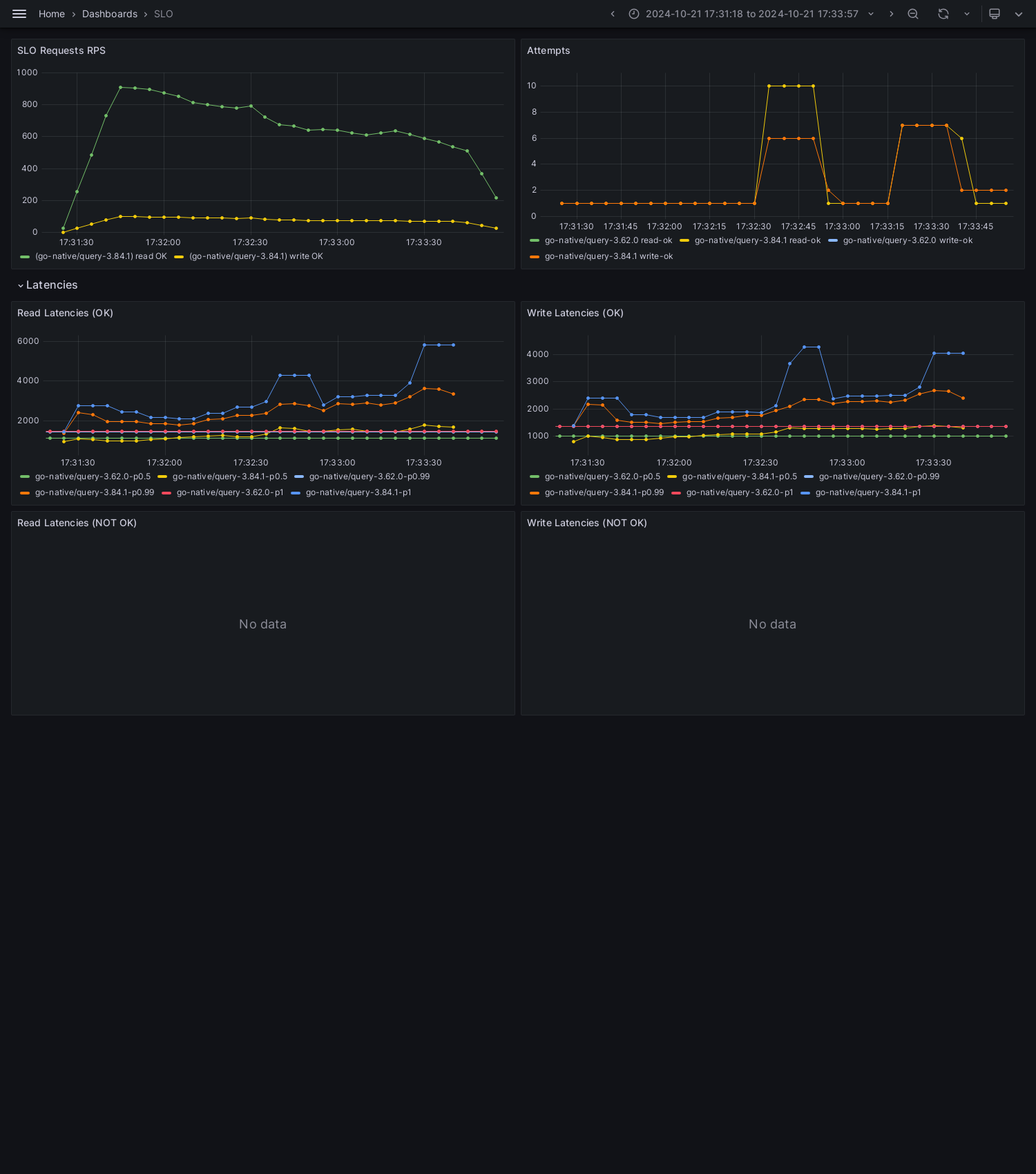This screenshot has height=1174, width=1036.
Task: Open the hamburger navigation menu
Action: [19, 14]
